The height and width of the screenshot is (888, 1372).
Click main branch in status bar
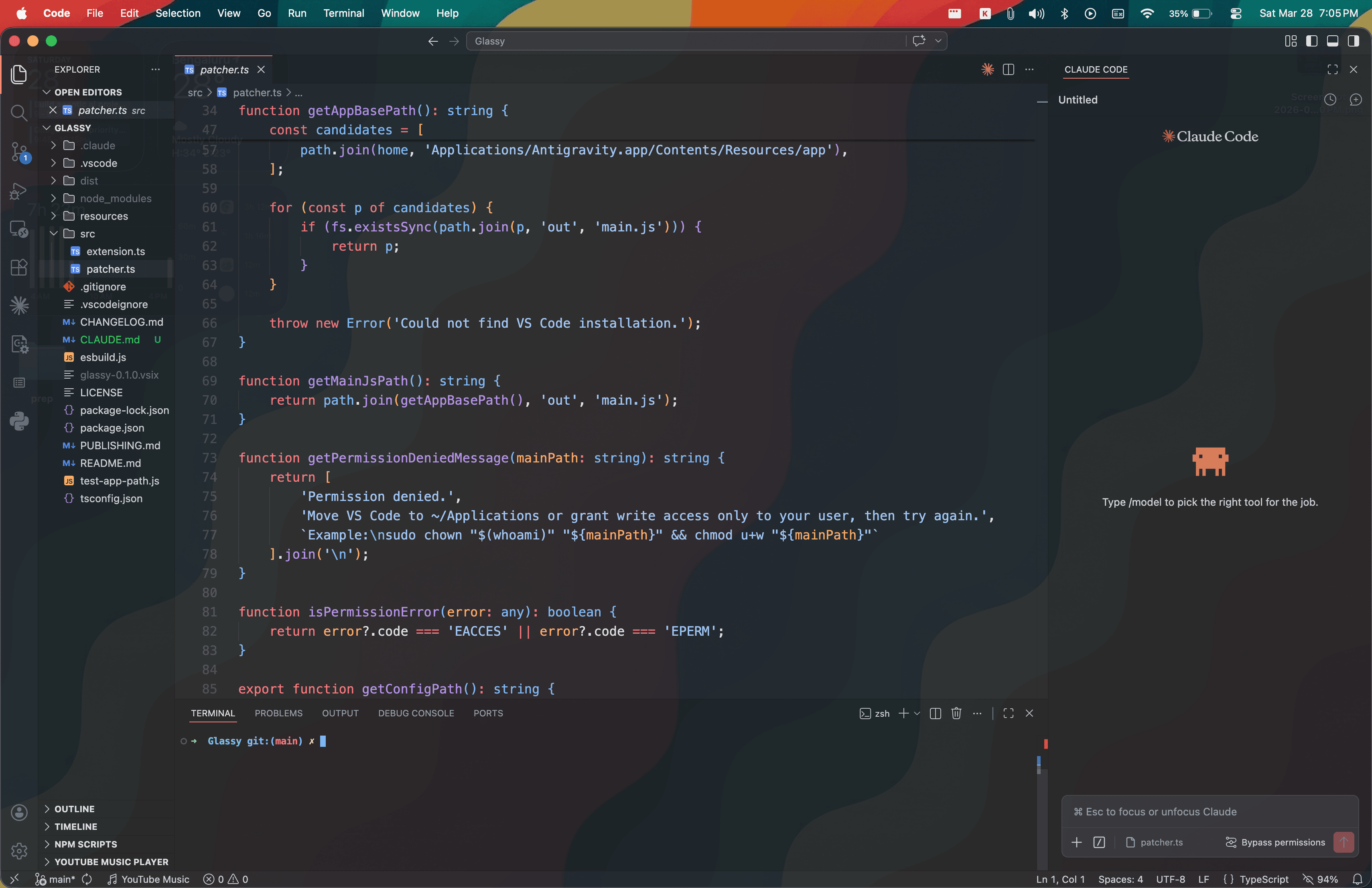pos(55,879)
